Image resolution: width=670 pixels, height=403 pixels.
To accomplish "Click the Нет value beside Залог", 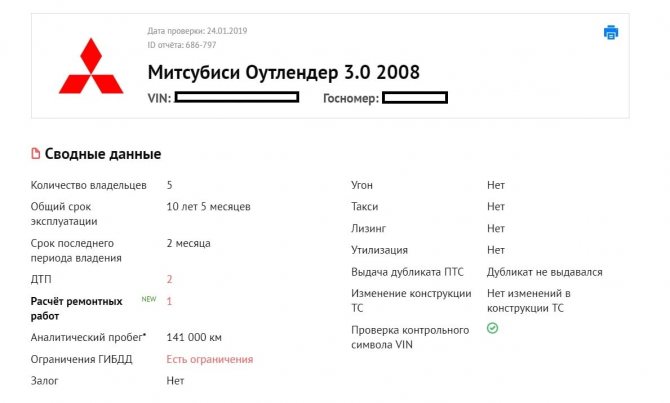I will pos(175,381).
